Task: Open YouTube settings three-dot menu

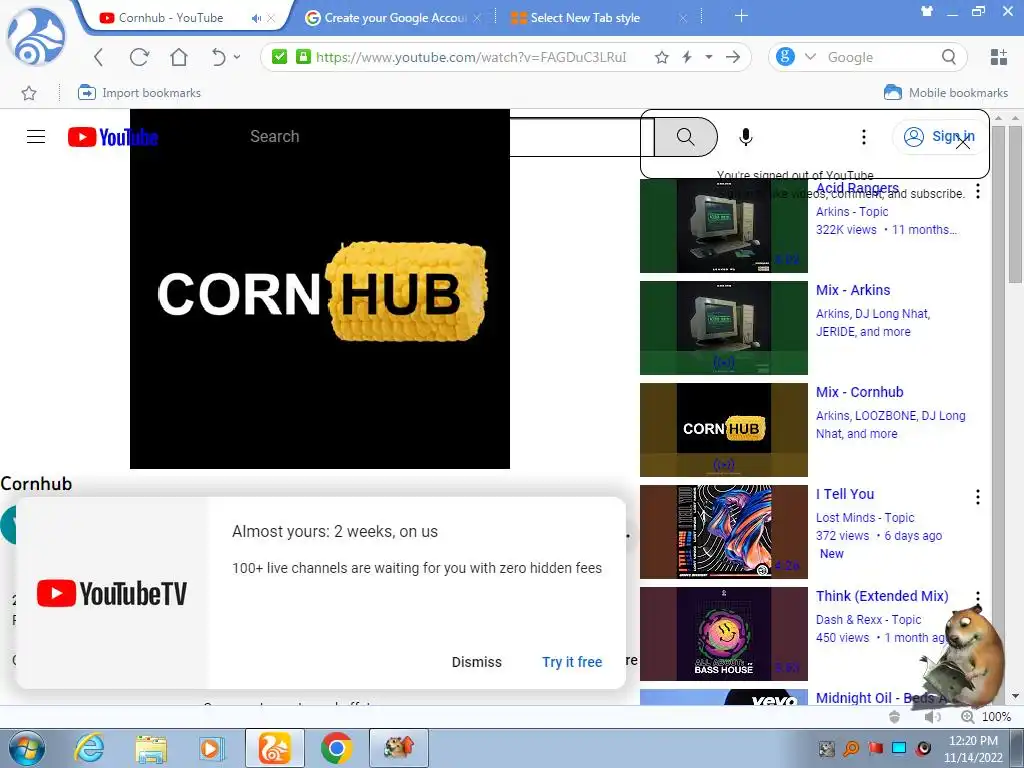Action: pos(863,136)
